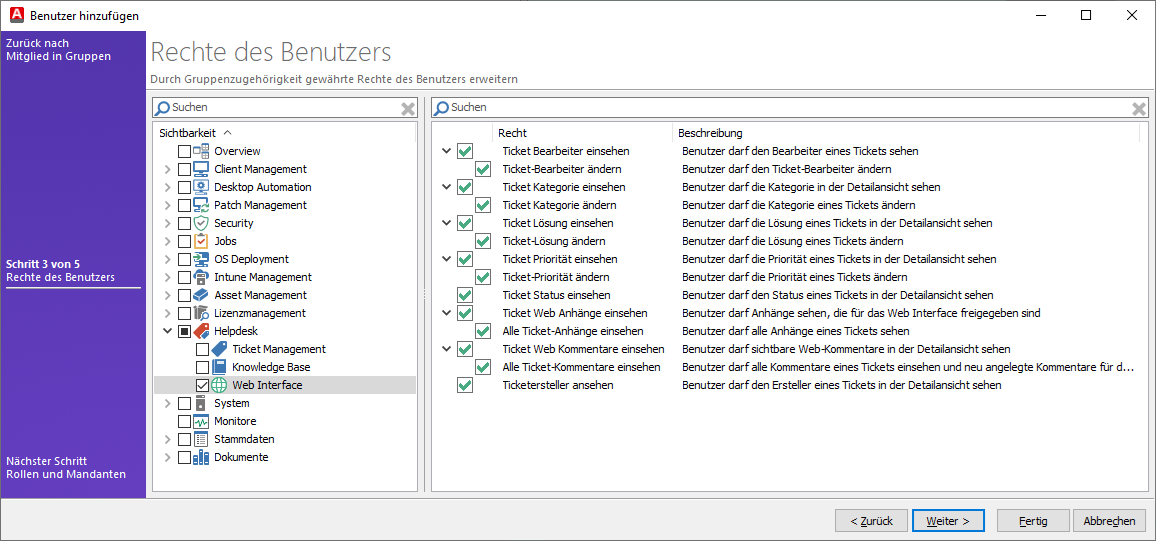This screenshot has height=541, width=1156.
Task: Click the Jobs clipboard icon
Action: click(201, 241)
